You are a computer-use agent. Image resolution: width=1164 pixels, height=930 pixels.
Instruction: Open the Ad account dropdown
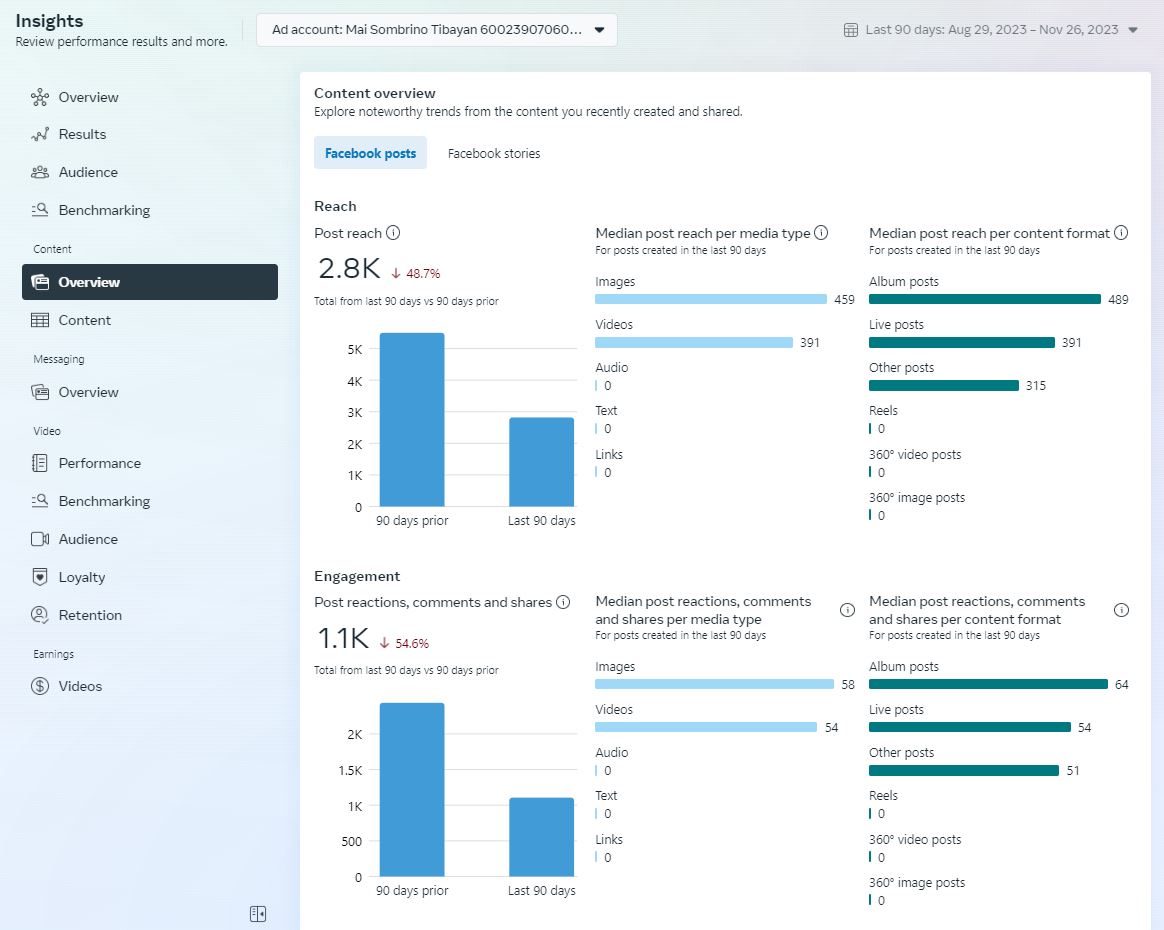coord(436,30)
